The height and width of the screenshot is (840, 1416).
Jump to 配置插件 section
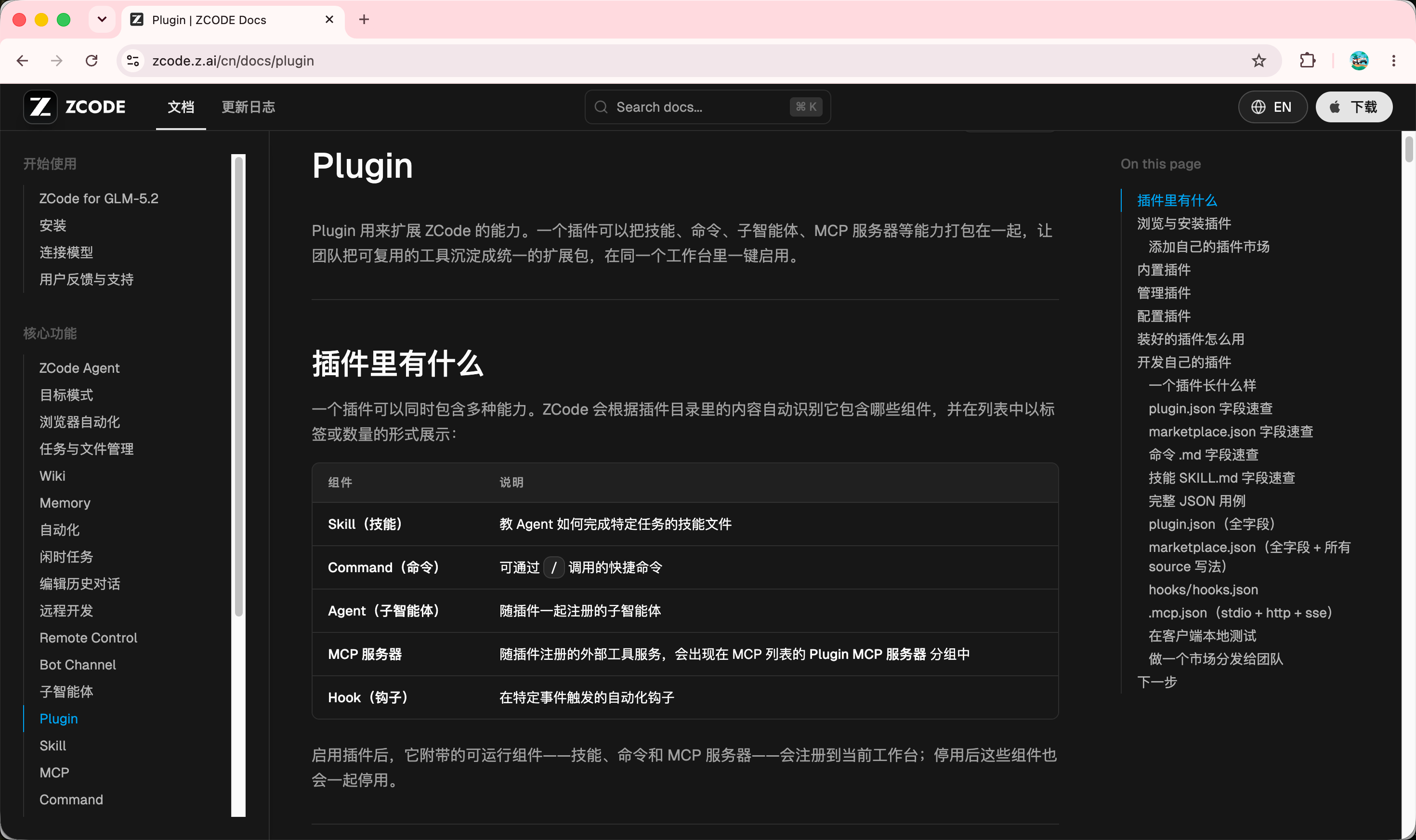(1164, 316)
